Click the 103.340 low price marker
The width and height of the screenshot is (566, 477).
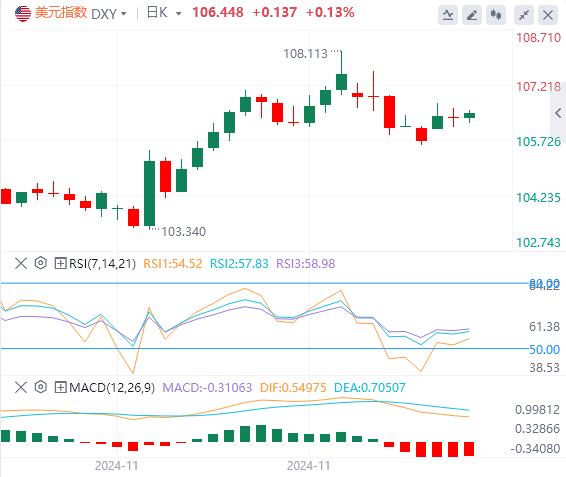coord(183,232)
